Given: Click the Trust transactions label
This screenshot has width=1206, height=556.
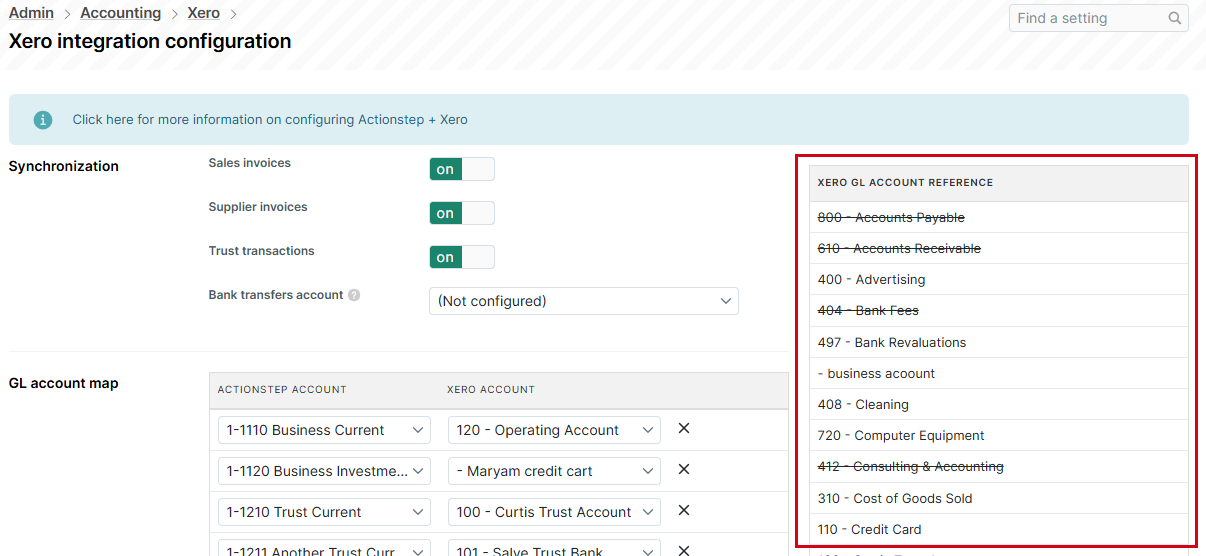Looking at the screenshot, I should tap(261, 251).
